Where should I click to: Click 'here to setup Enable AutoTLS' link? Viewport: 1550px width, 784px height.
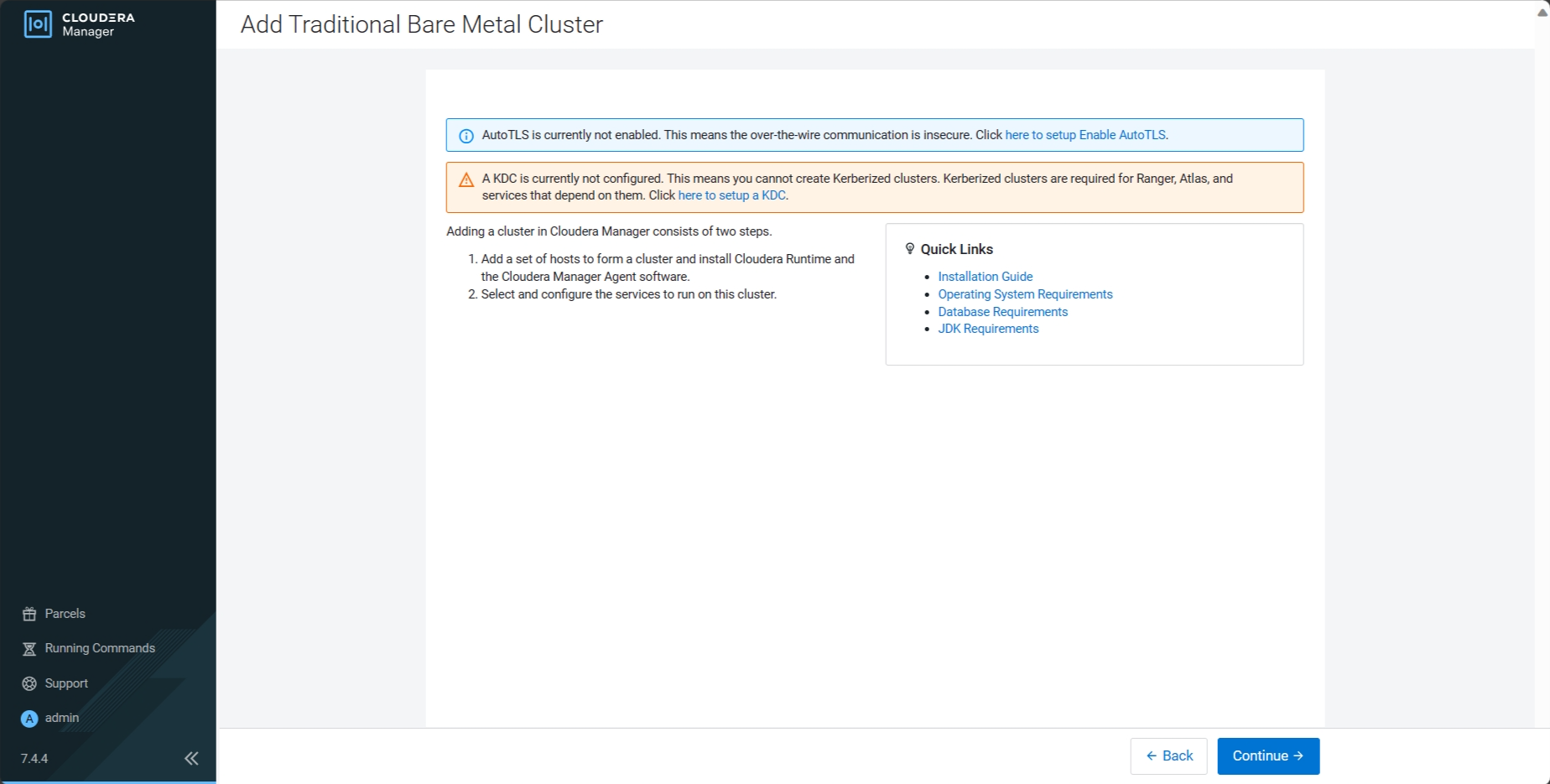(x=1085, y=135)
